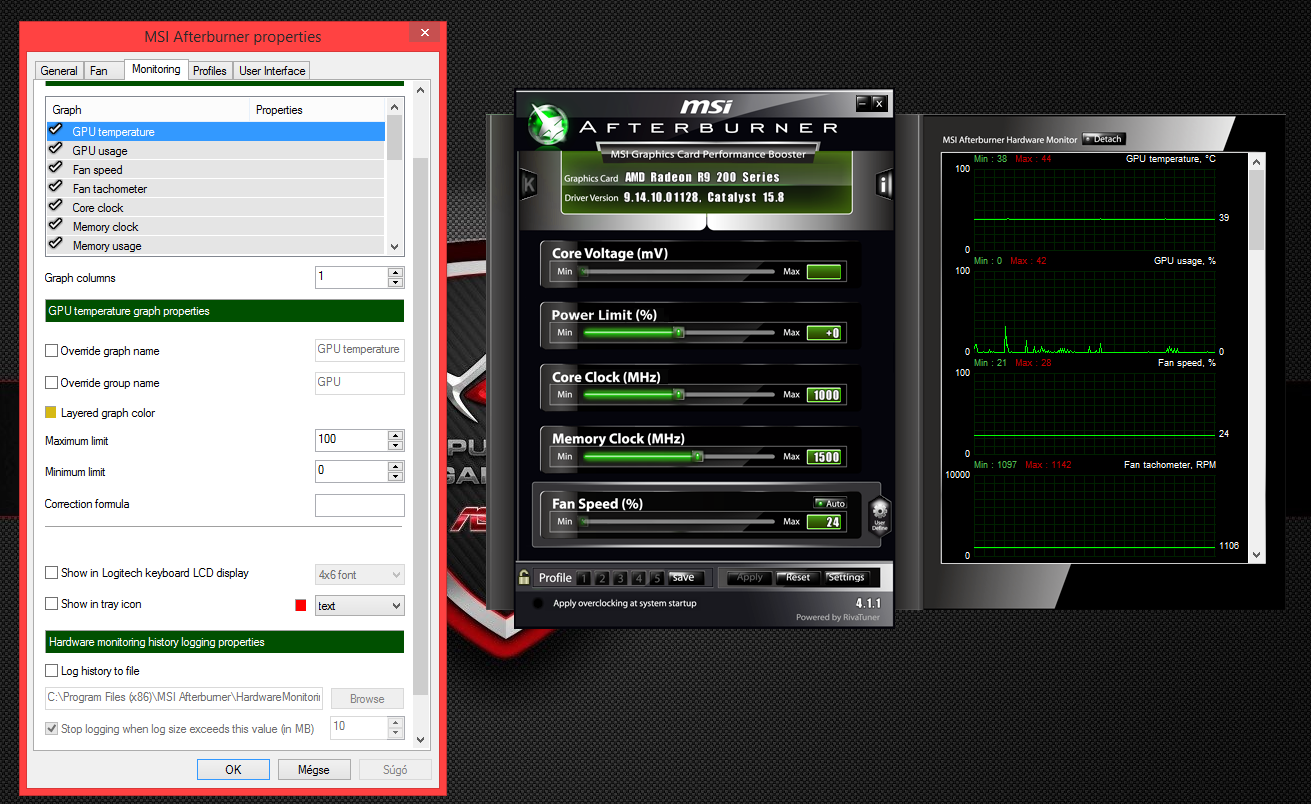Click Afterburner Reset button
The image size is (1311, 804).
pos(798,578)
